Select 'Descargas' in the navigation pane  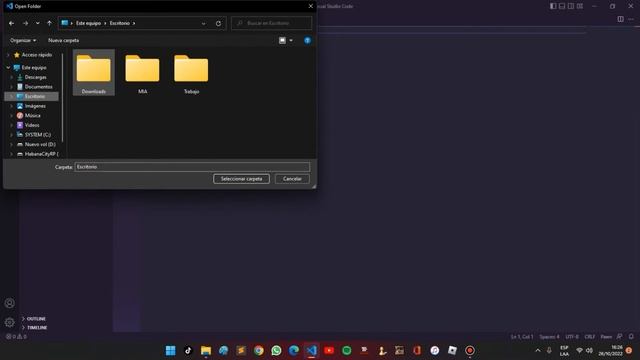coord(36,77)
